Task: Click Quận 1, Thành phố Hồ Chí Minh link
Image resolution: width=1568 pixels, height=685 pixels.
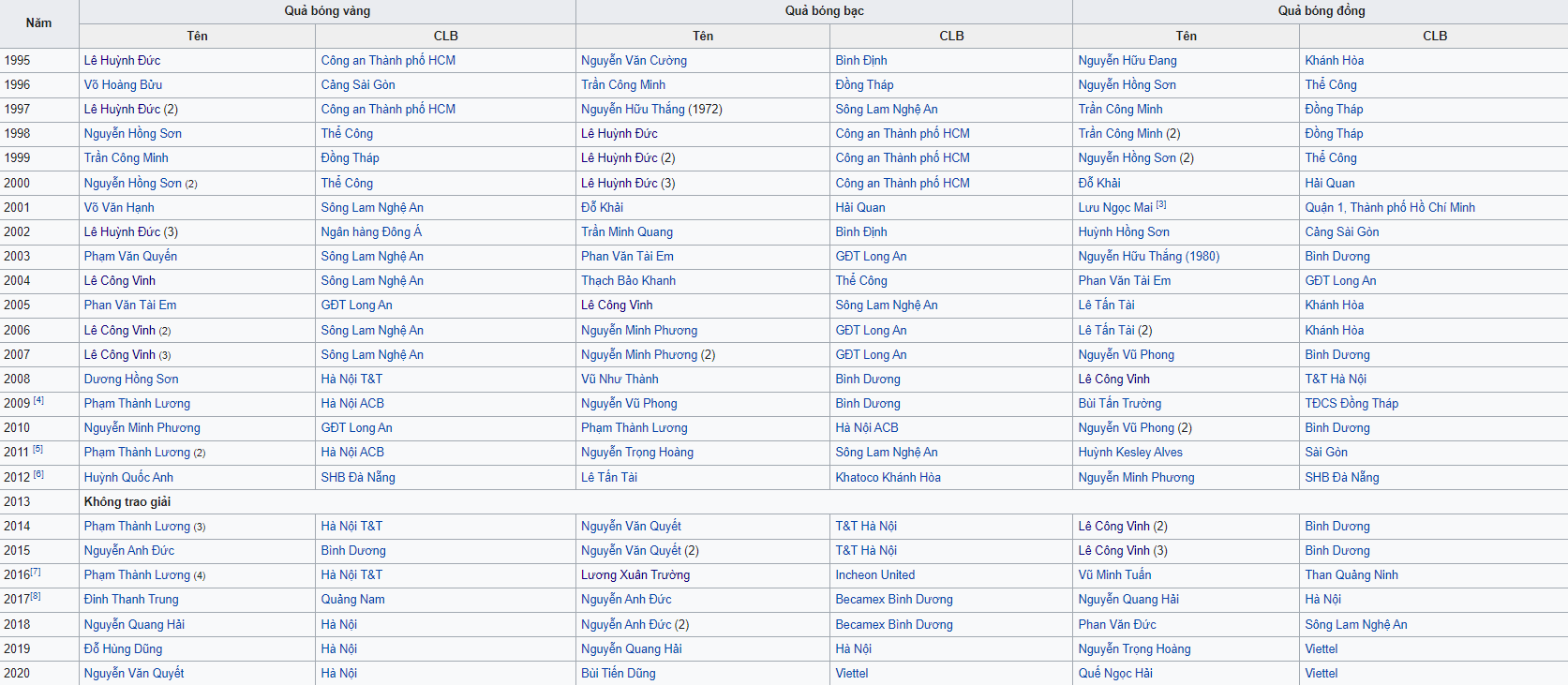Action: coord(1390,207)
